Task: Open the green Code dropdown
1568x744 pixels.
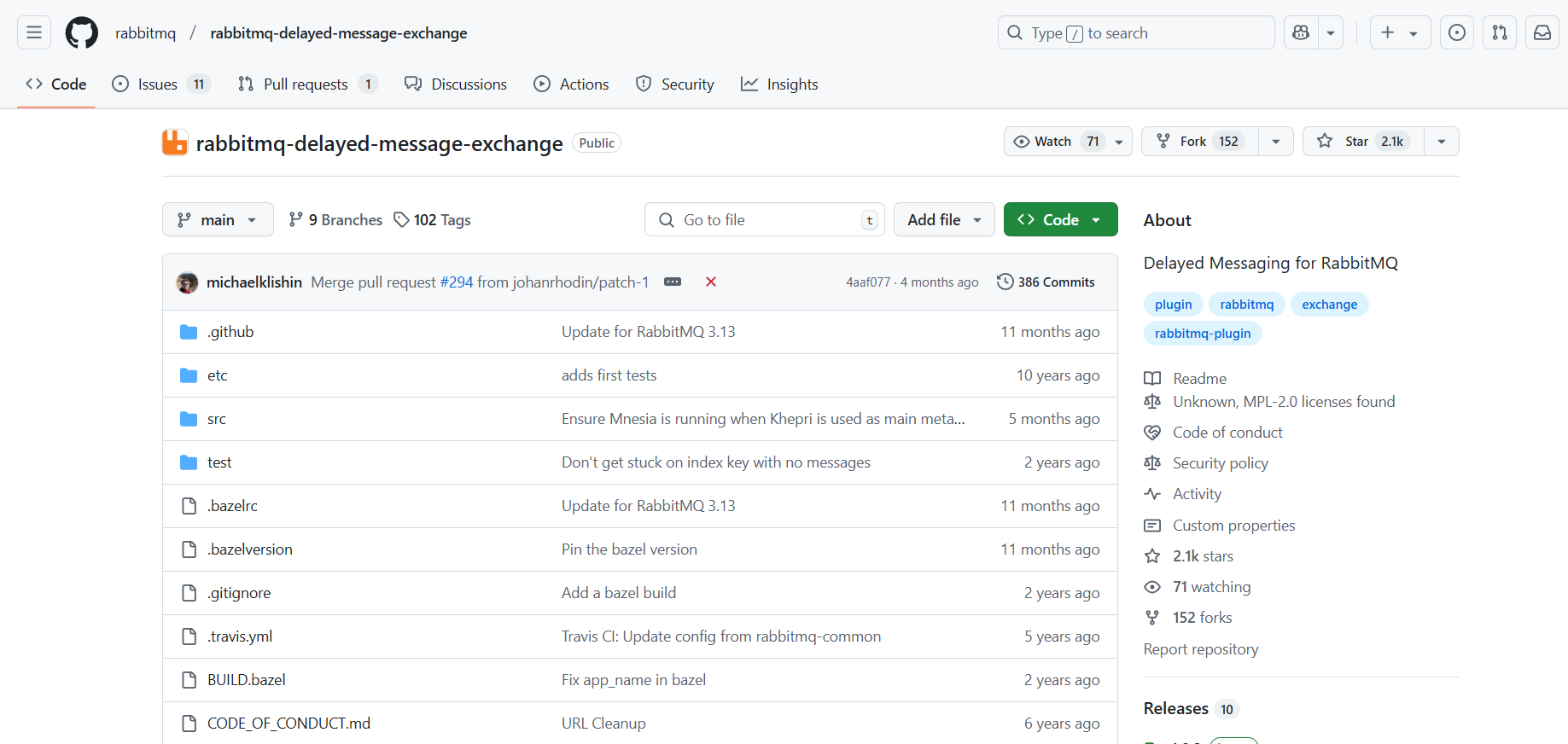Action: [x=1060, y=220]
